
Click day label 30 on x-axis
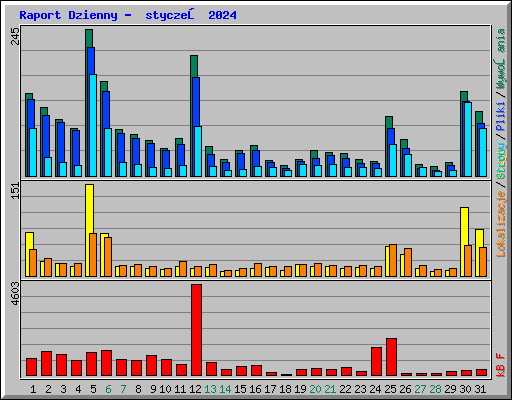coord(465,389)
